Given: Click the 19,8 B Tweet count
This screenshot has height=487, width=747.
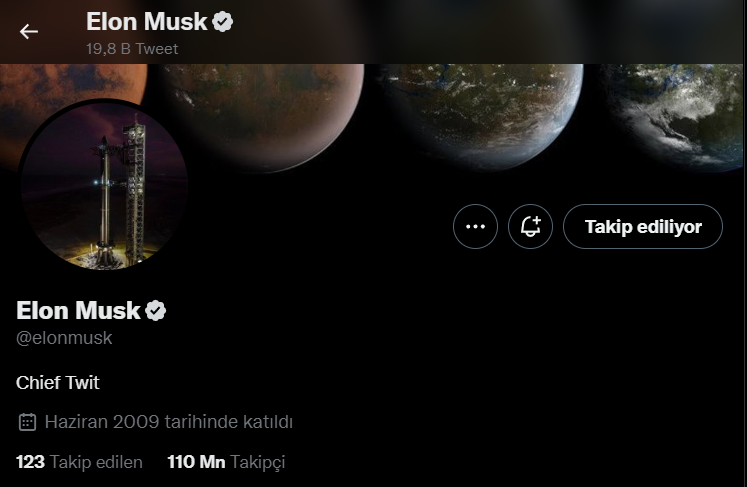Looking at the screenshot, I should coord(132,48).
